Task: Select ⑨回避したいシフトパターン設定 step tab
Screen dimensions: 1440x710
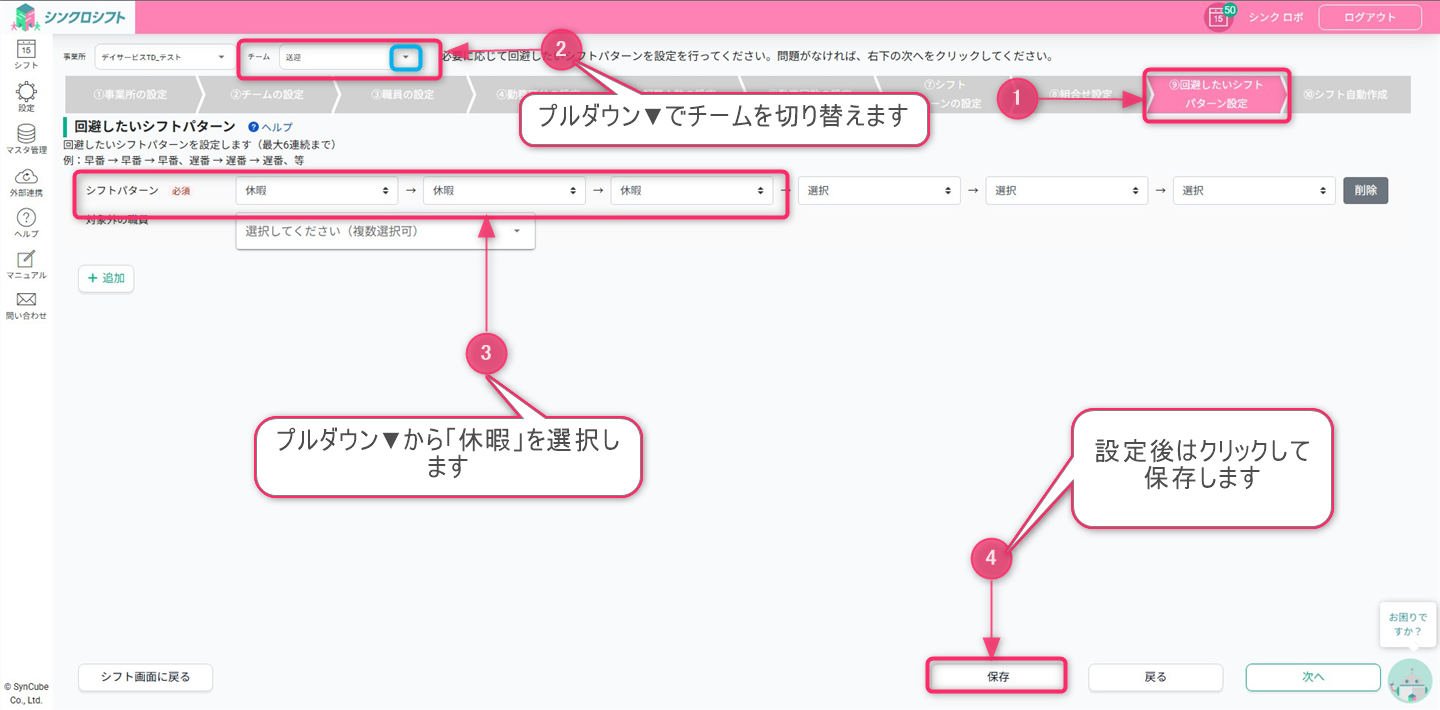Action: 1215,95
